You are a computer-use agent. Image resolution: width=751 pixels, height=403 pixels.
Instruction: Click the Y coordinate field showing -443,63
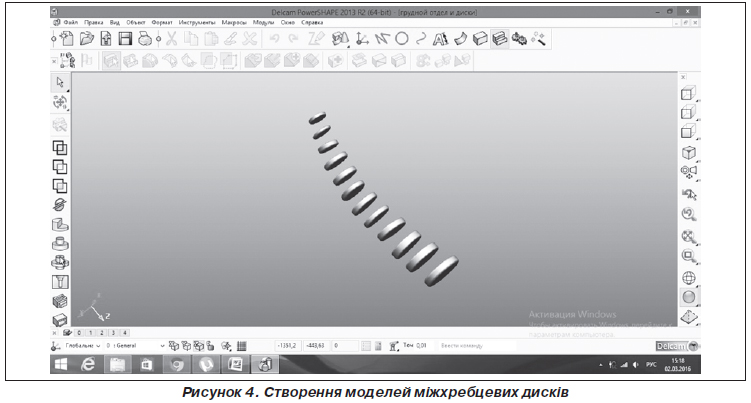click(316, 345)
